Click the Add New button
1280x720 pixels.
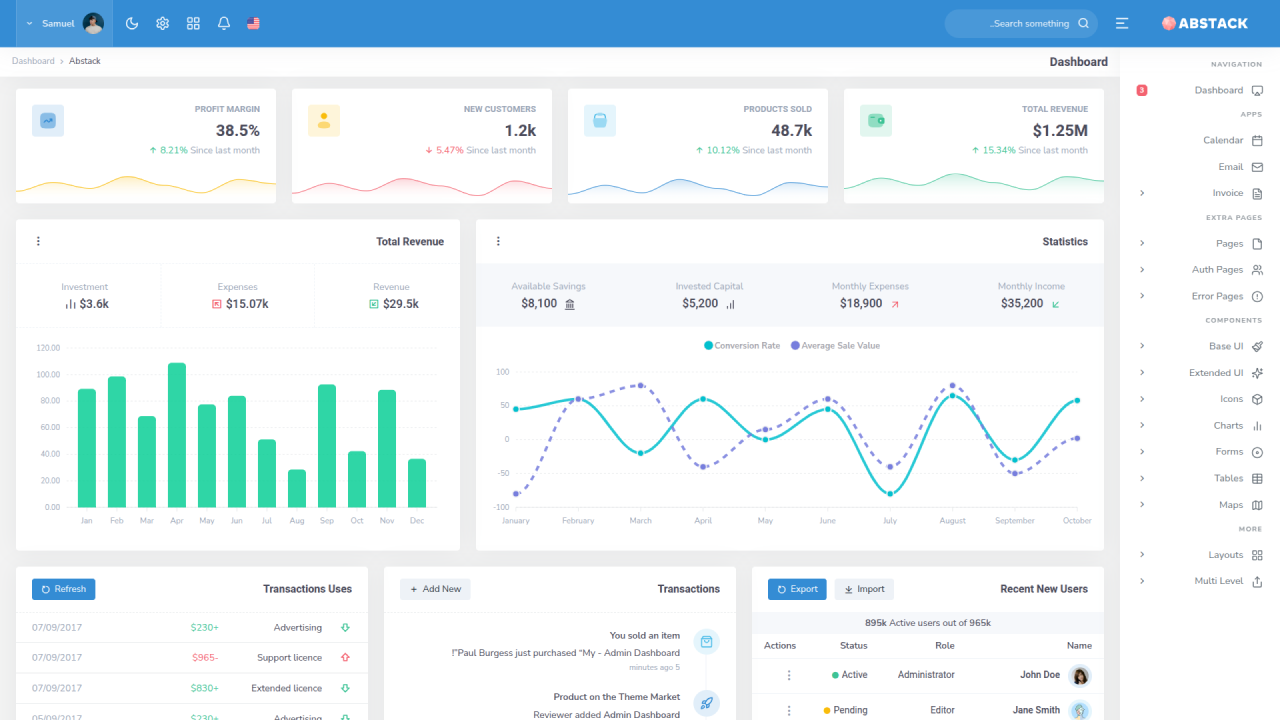tap(435, 589)
